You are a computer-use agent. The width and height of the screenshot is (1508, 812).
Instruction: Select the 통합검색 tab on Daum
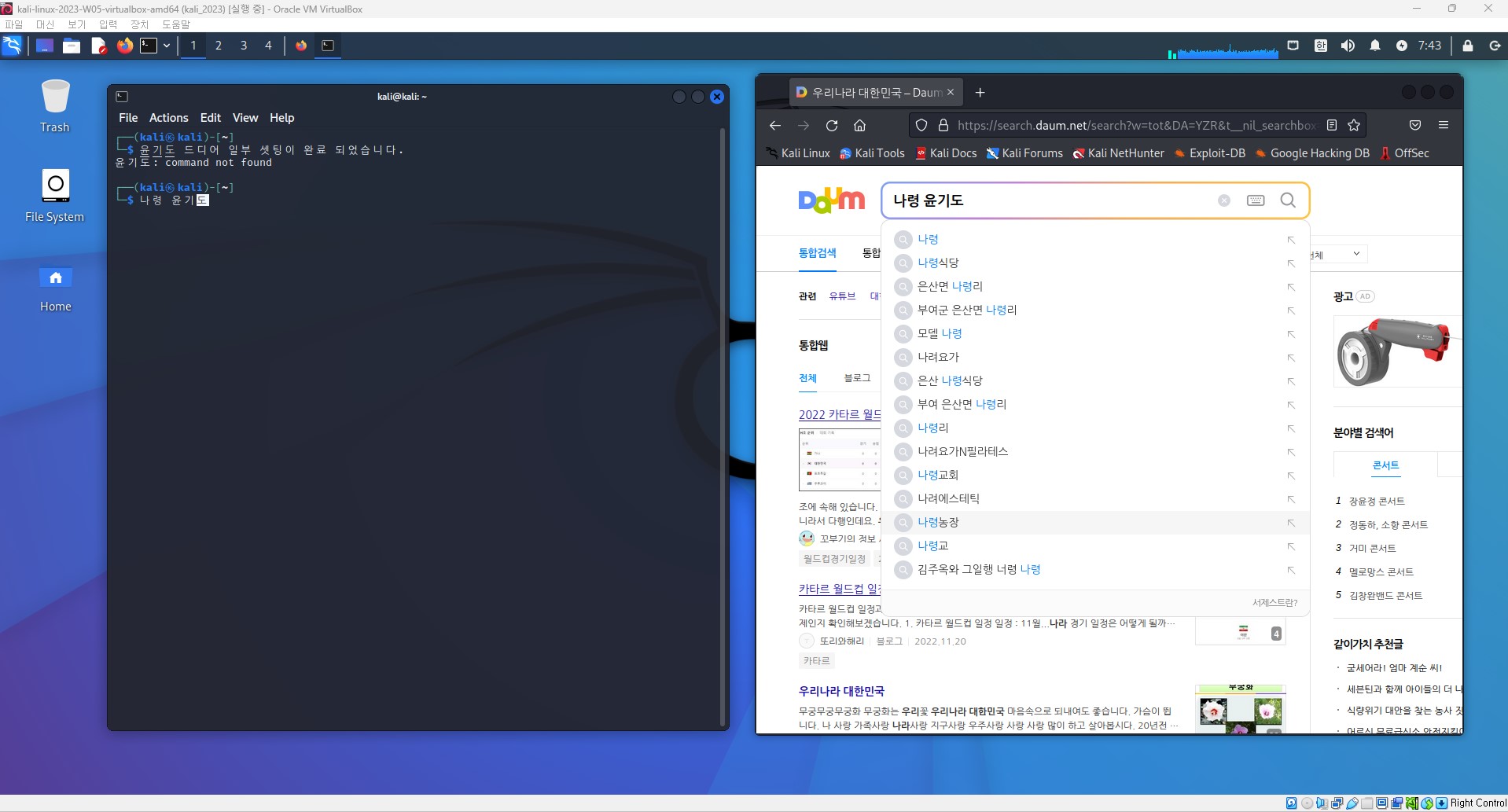point(817,253)
